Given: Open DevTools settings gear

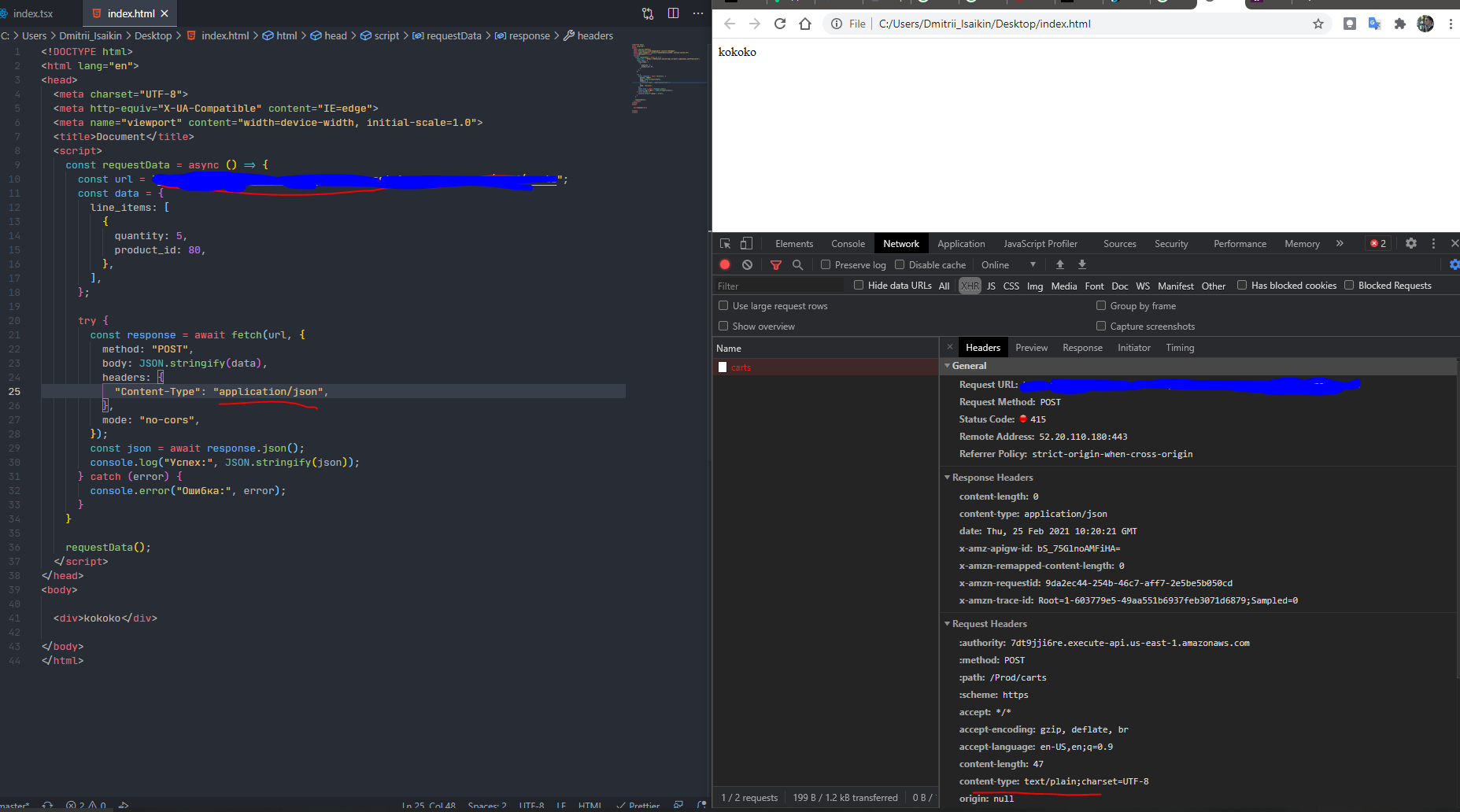Looking at the screenshot, I should click(1411, 244).
